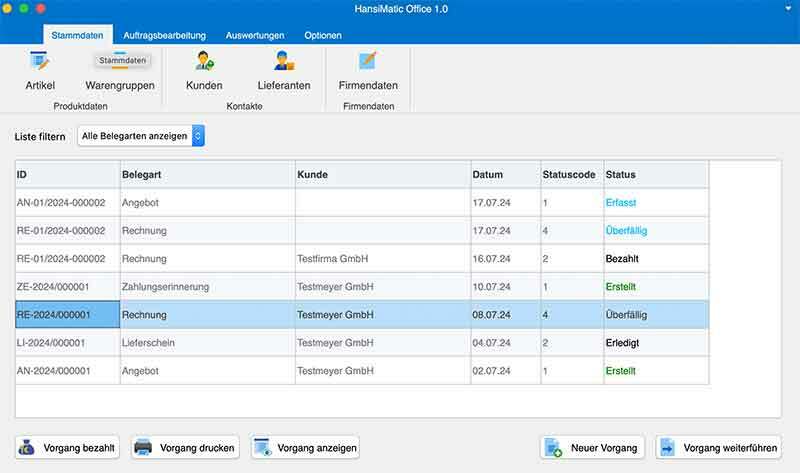Open the Firmendaten company data icon
The height and width of the screenshot is (473, 800).
tap(368, 68)
